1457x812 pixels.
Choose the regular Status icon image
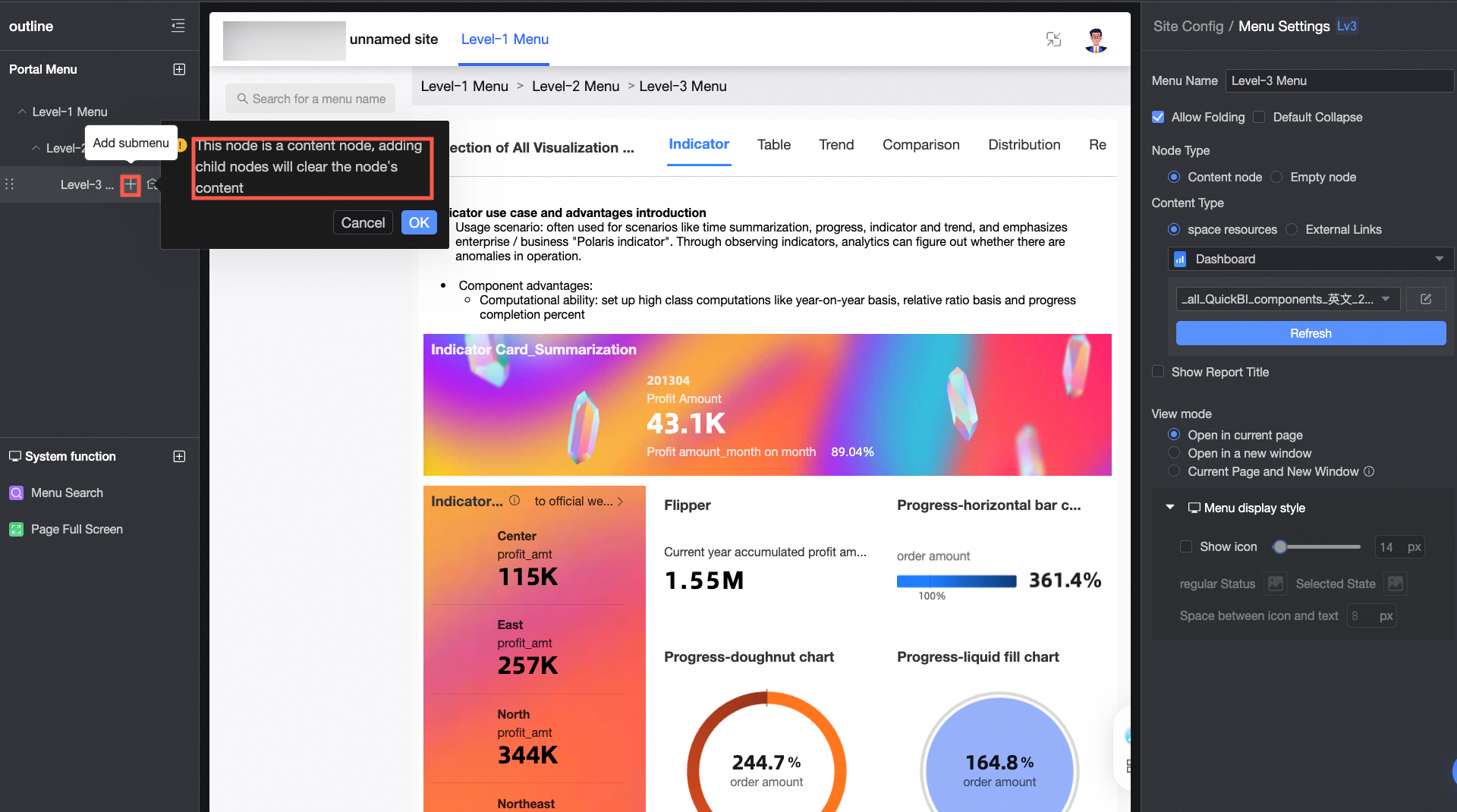1276,584
